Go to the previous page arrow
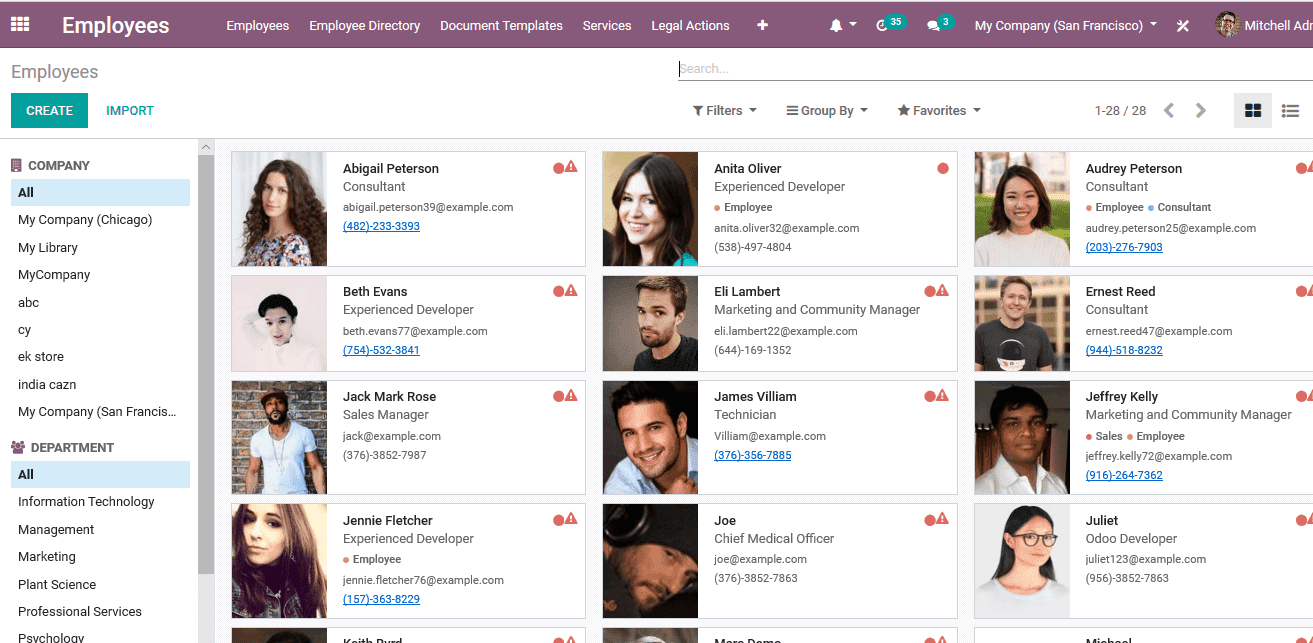This screenshot has width=1313, height=643. click(1168, 111)
